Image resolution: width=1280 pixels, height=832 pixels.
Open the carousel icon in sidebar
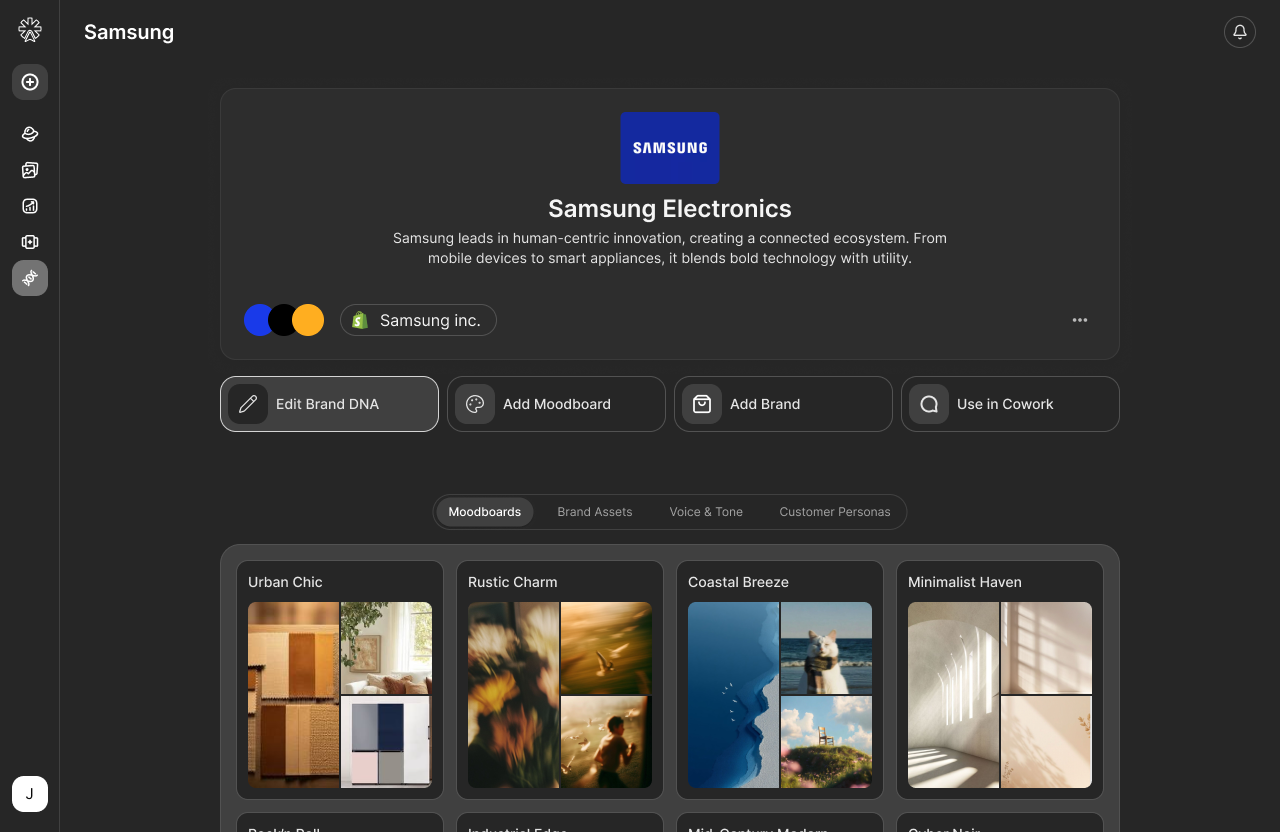[30, 242]
